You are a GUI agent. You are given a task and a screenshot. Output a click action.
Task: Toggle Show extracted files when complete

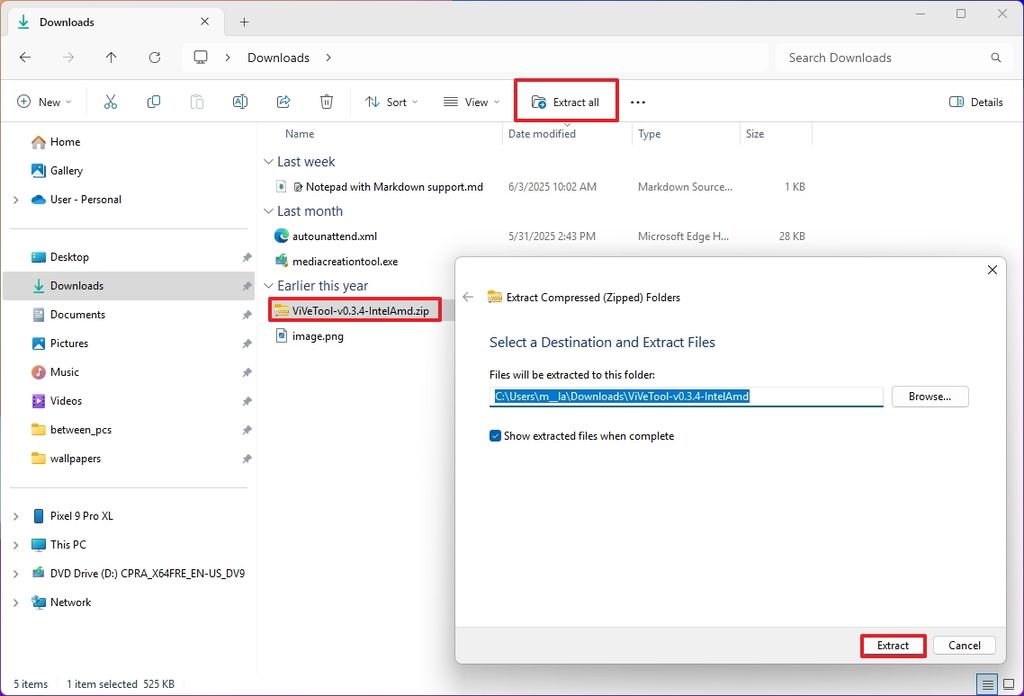(495, 435)
